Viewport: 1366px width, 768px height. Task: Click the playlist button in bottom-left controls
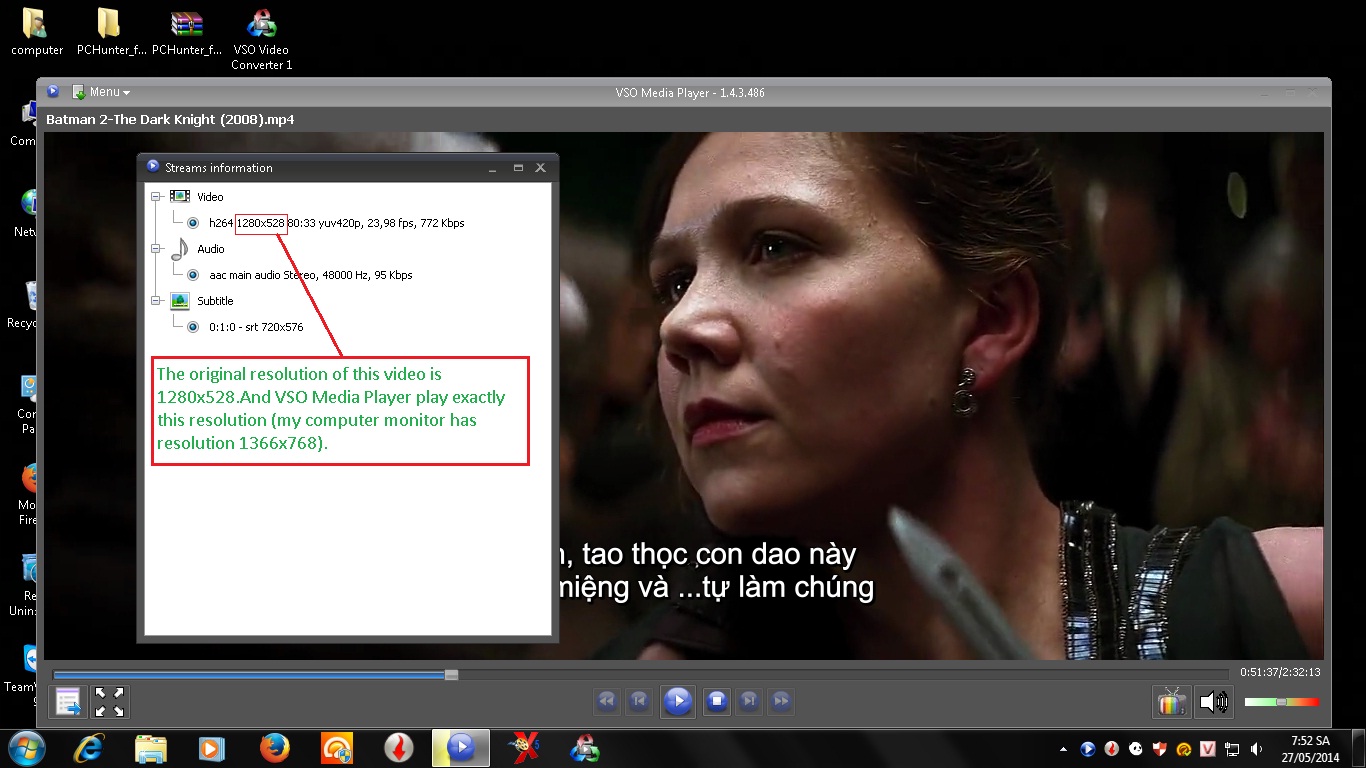68,702
